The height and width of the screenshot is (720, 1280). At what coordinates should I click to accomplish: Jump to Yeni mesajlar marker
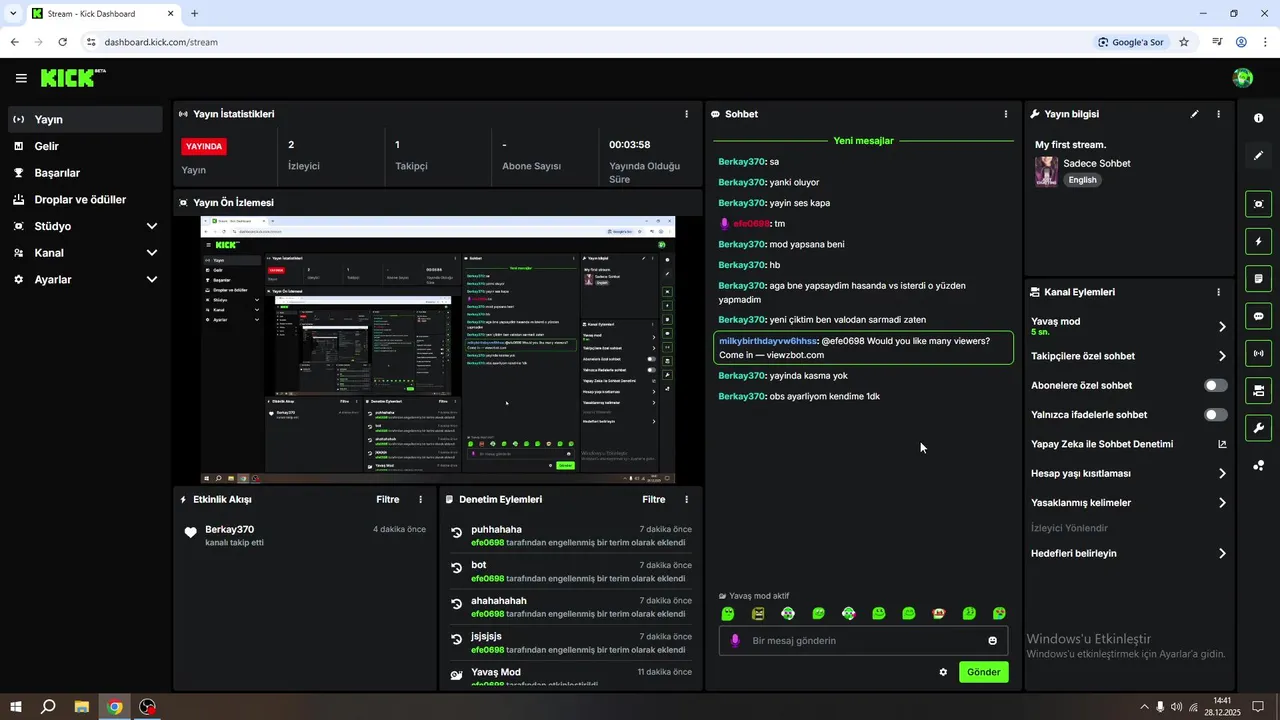pyautogui.click(x=863, y=141)
